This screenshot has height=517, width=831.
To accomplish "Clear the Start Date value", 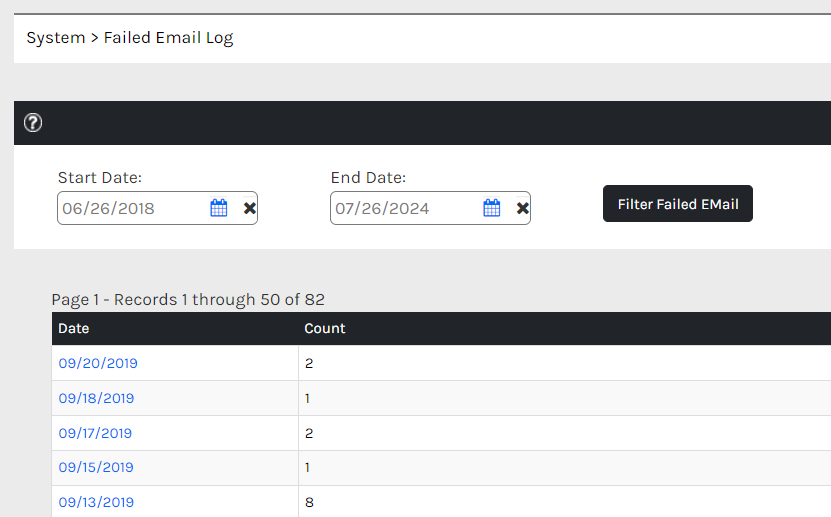I will [250, 208].
